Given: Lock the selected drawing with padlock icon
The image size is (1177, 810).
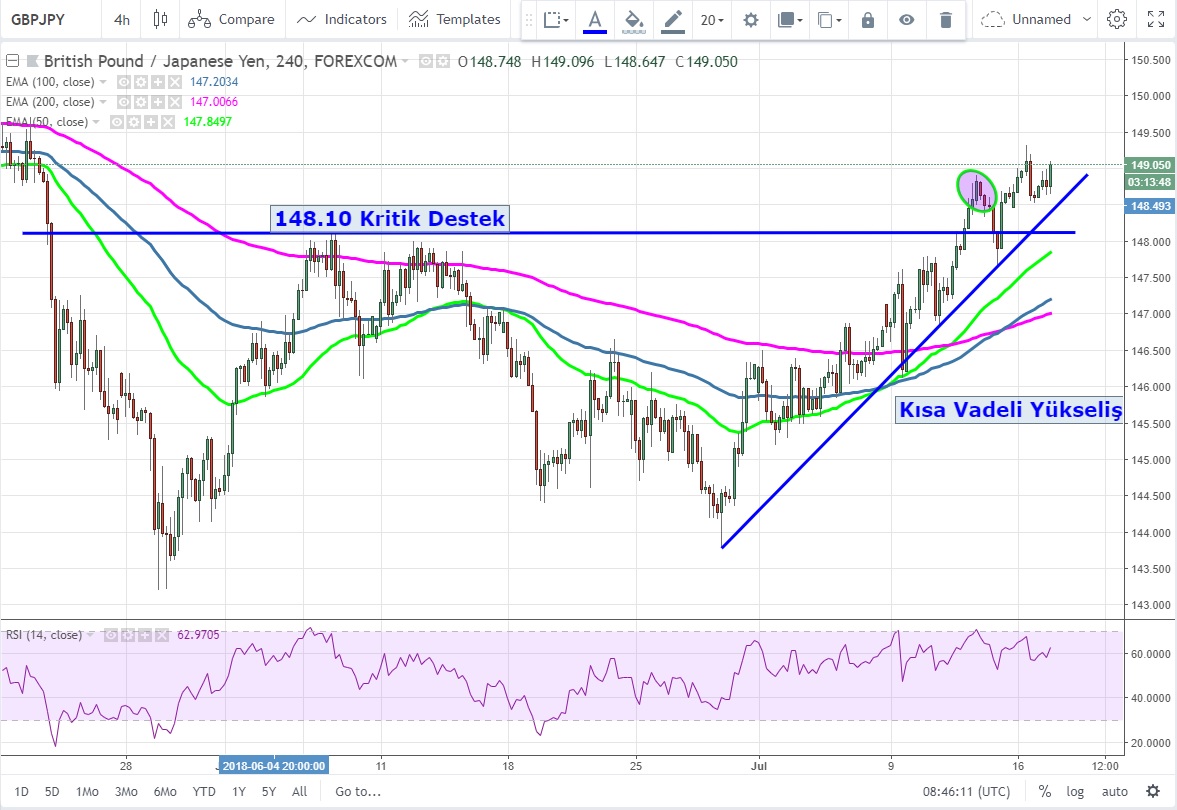Looking at the screenshot, I should tap(868, 19).
